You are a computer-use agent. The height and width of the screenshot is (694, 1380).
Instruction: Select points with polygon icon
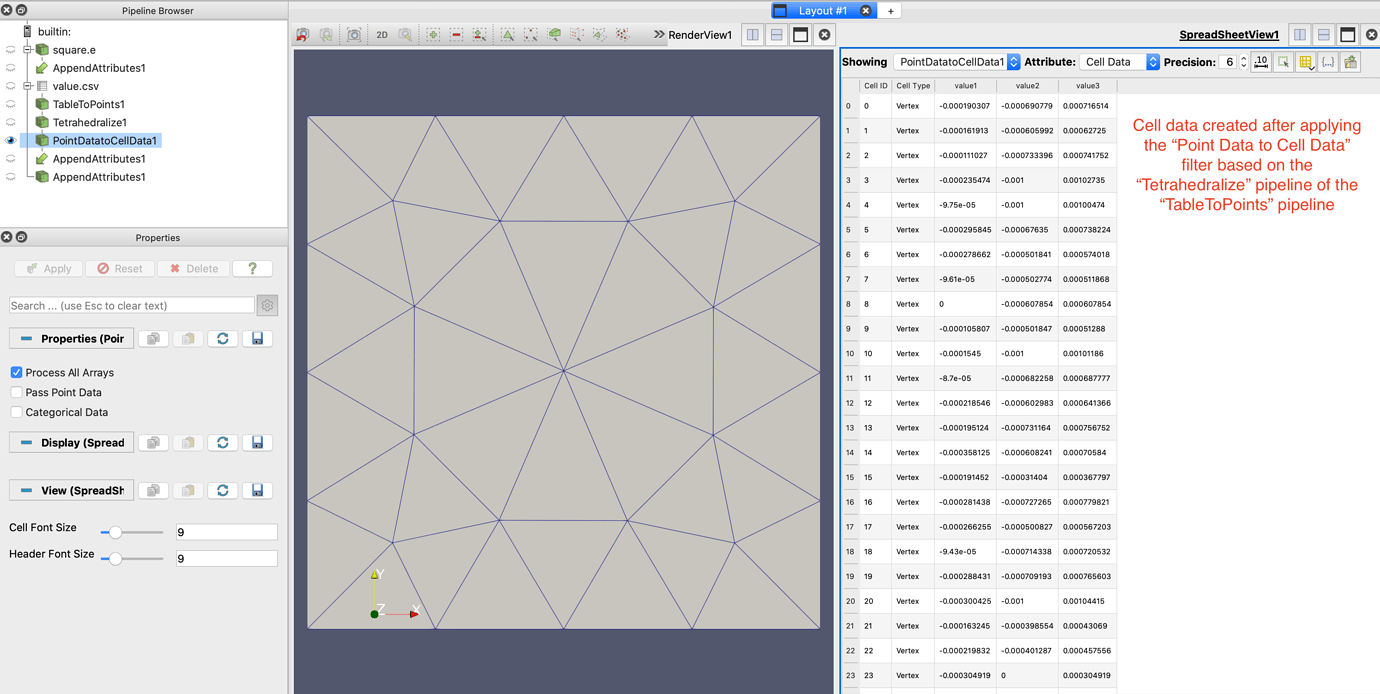[x=623, y=35]
